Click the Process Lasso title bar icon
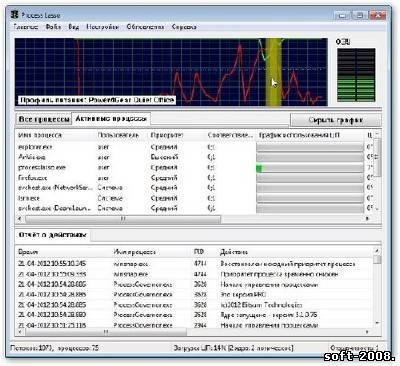The height and width of the screenshot is (366, 400). coord(14,15)
